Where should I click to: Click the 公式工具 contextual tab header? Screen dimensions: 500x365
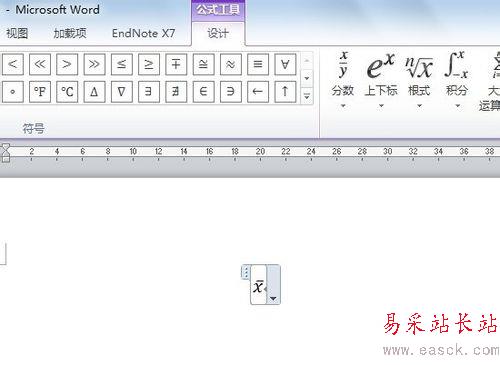pyautogui.click(x=218, y=10)
